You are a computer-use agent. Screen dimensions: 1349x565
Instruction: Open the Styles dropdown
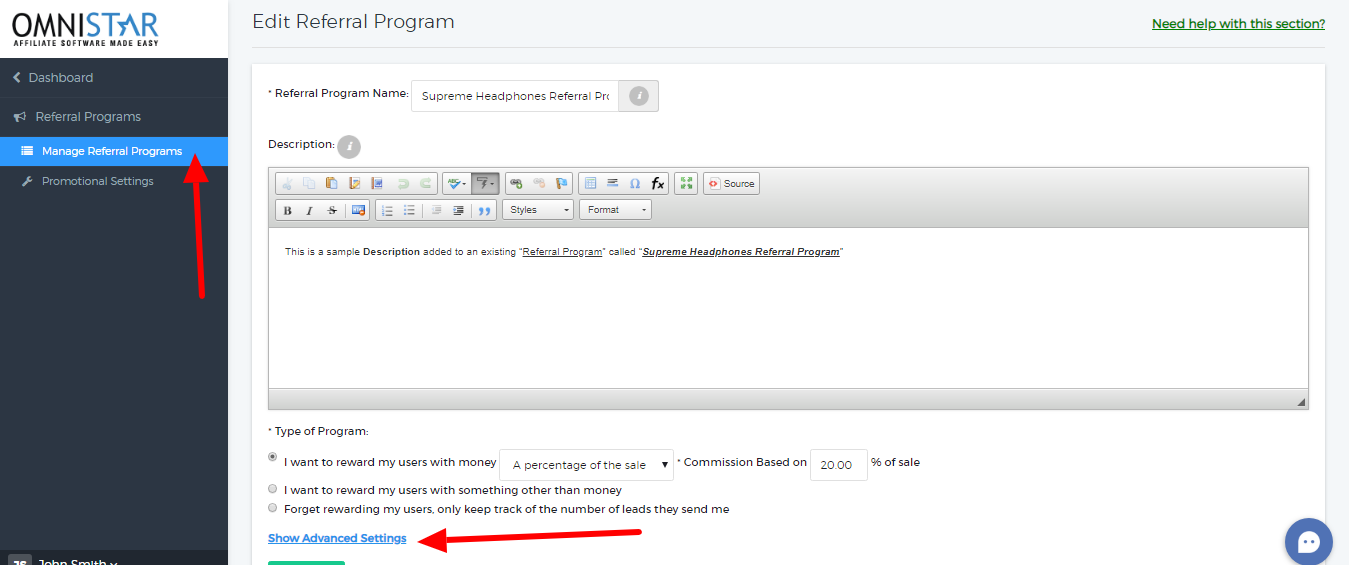[538, 210]
